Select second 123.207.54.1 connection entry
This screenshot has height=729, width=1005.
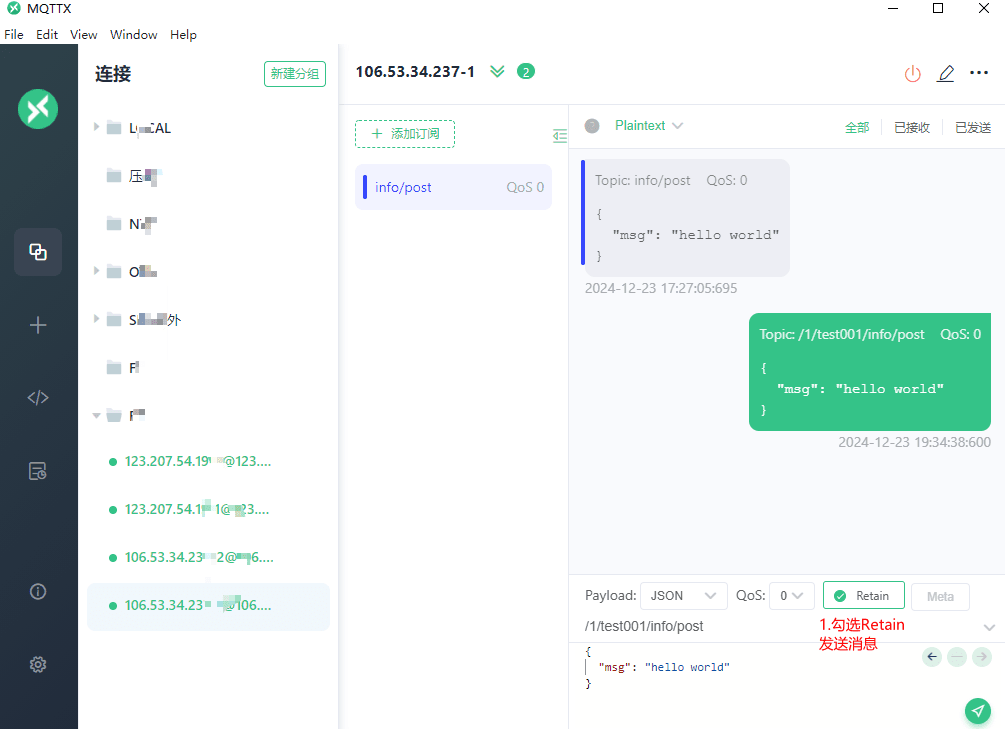pyautogui.click(x=208, y=510)
